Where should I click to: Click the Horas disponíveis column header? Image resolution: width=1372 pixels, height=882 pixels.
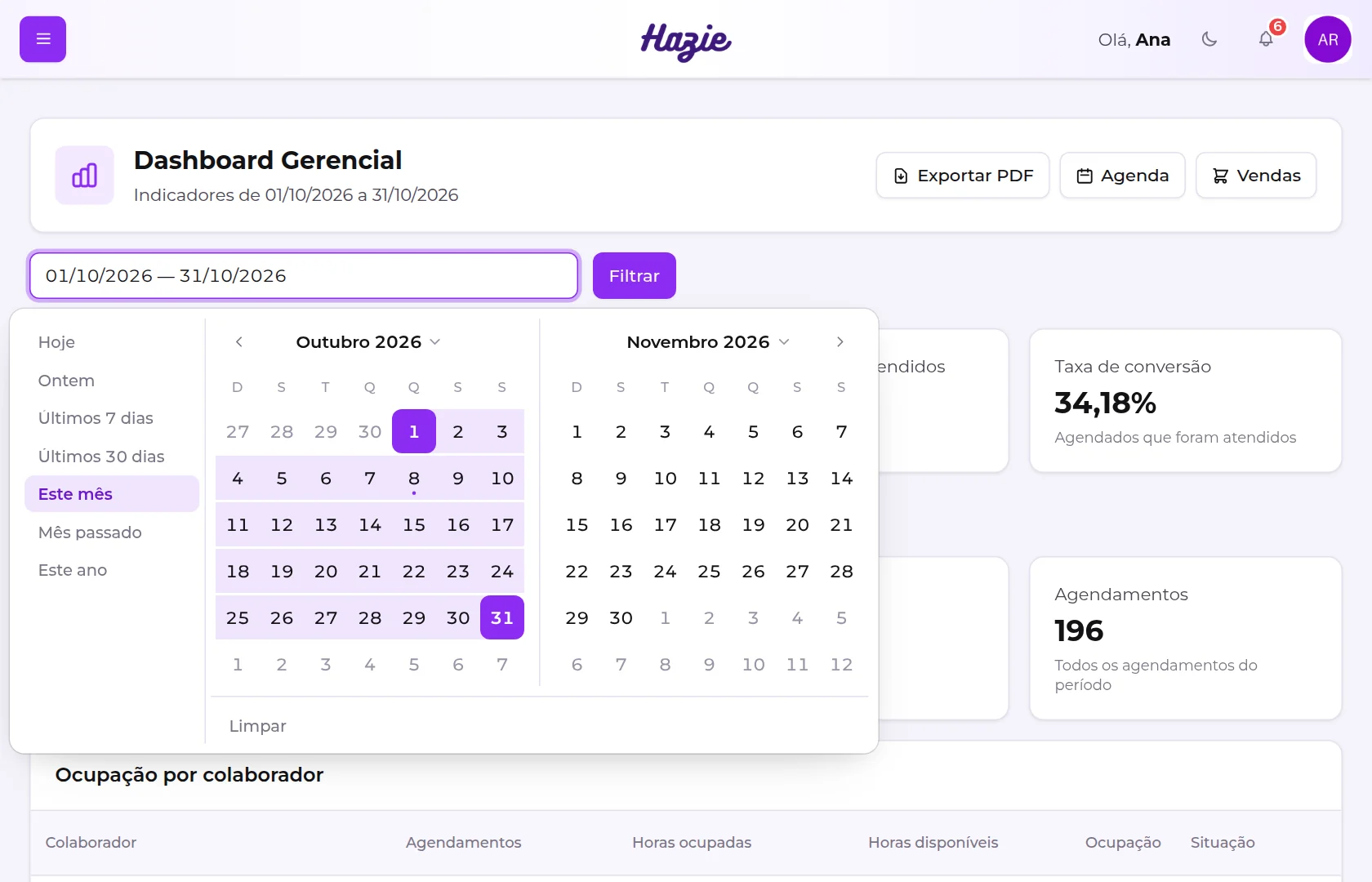[x=933, y=842]
